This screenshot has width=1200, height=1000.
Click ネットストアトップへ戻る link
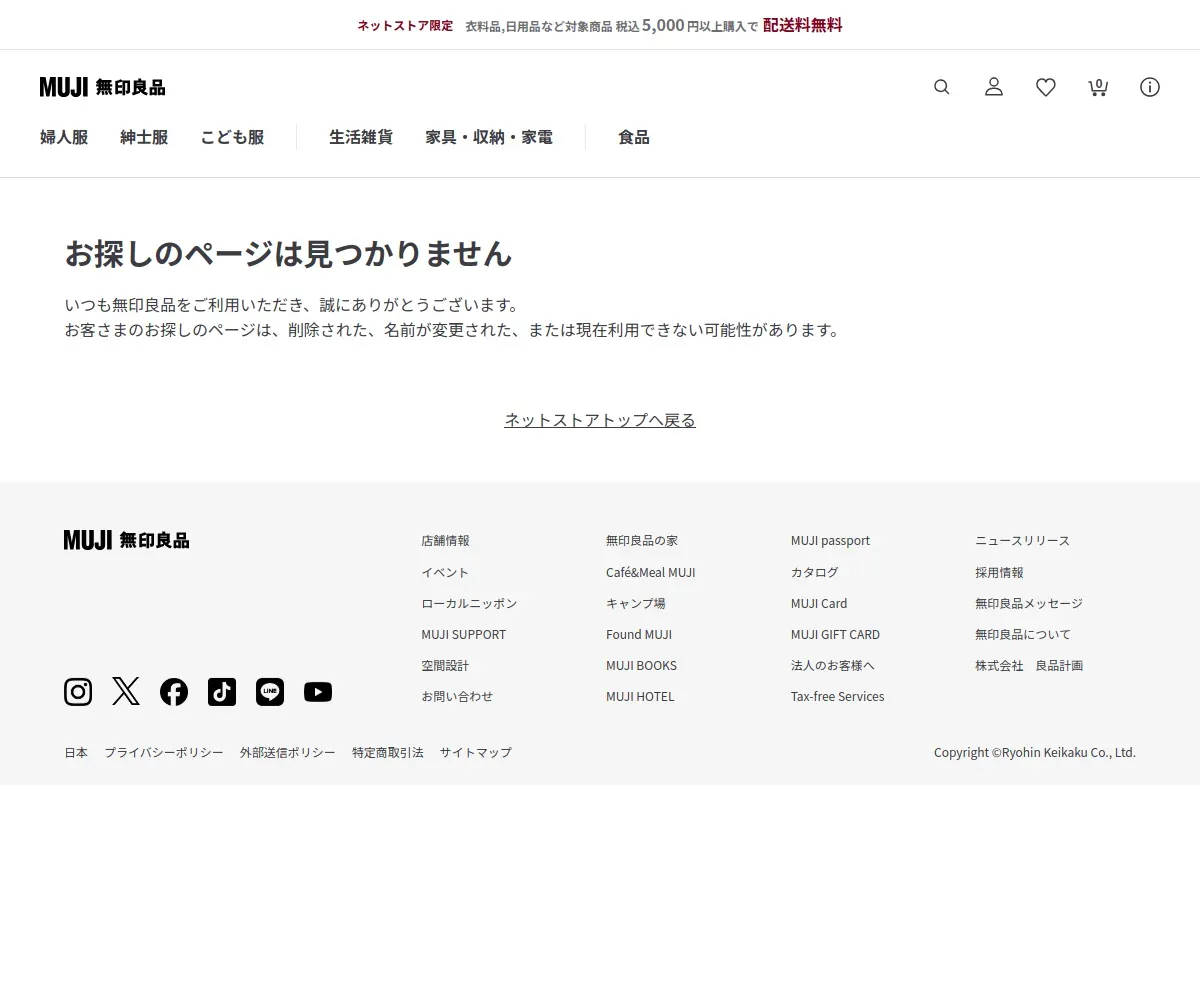pos(600,420)
